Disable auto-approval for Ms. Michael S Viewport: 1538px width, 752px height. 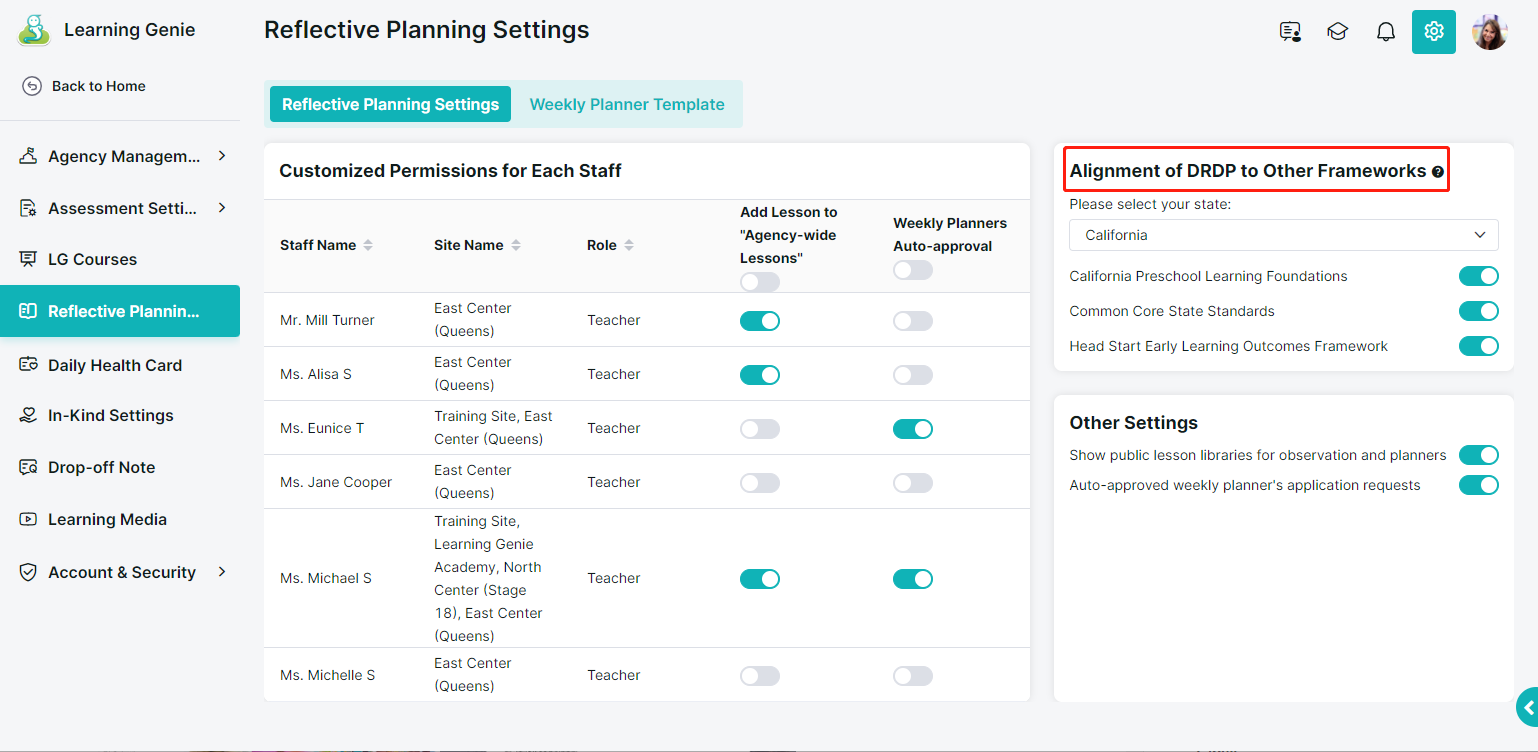(913, 579)
